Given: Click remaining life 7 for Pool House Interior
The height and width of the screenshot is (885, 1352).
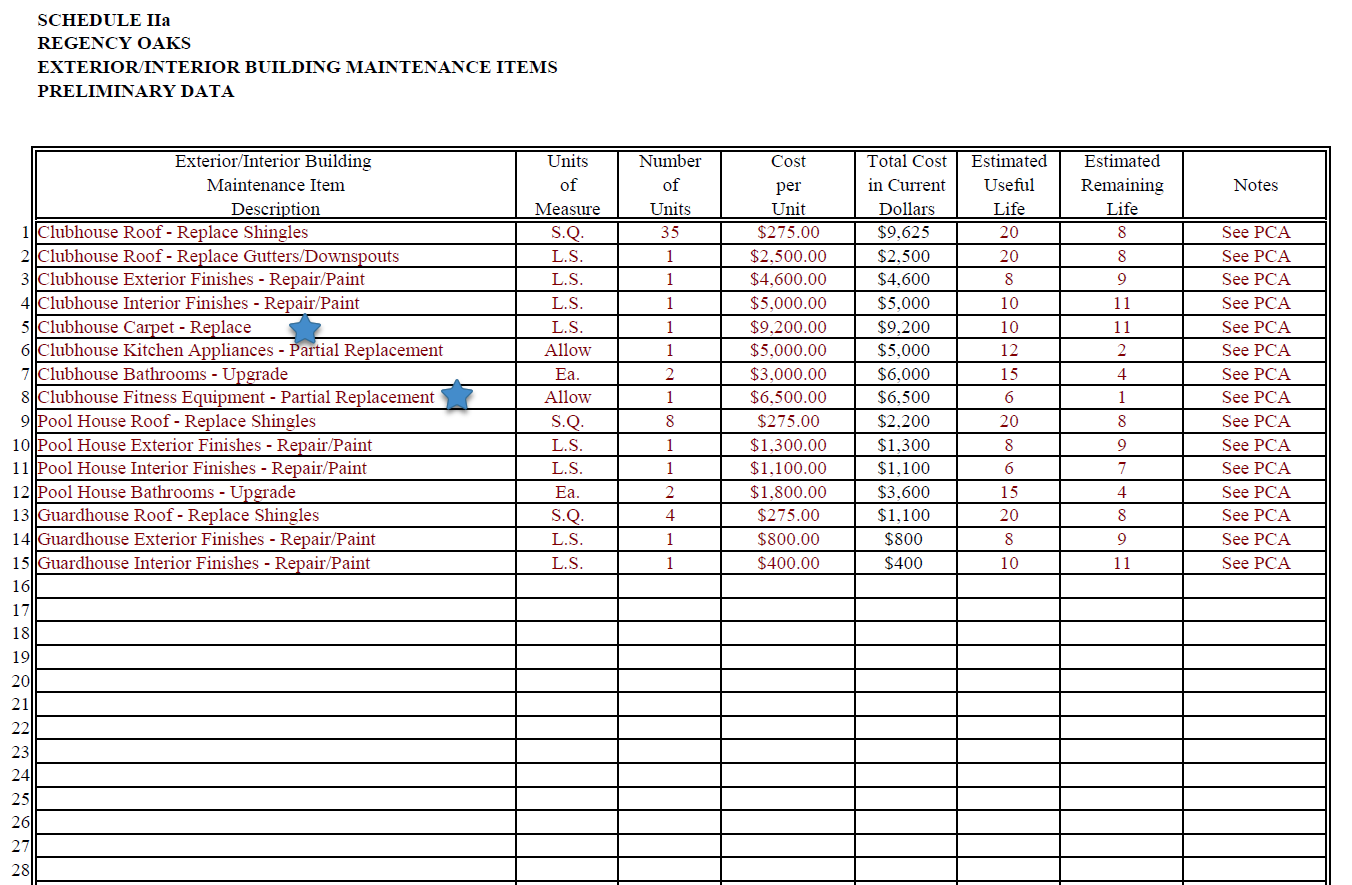Looking at the screenshot, I should [1122, 468].
